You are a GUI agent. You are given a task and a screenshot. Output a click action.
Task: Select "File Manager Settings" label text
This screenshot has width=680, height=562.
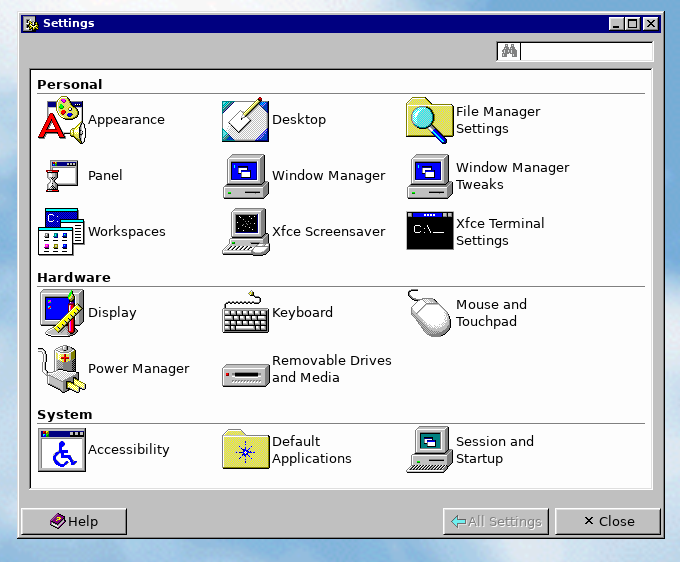pyautogui.click(x=498, y=120)
